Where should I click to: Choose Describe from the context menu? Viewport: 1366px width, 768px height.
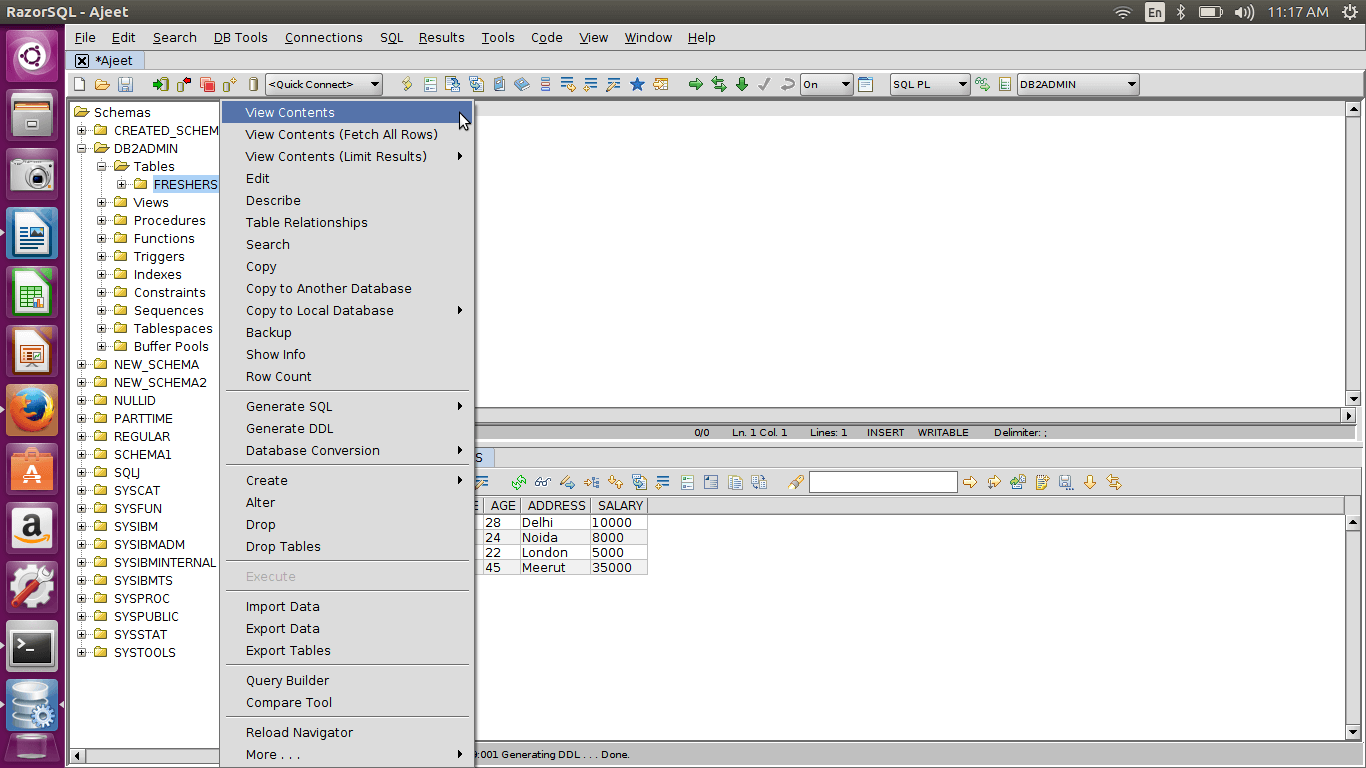(x=346, y=200)
